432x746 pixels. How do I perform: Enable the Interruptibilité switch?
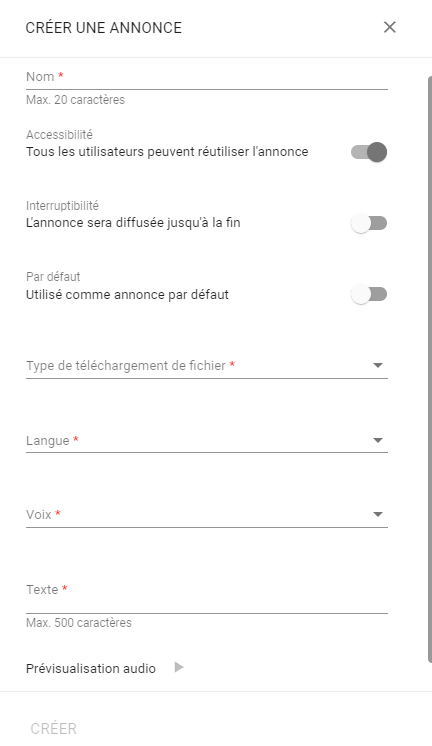coord(369,223)
